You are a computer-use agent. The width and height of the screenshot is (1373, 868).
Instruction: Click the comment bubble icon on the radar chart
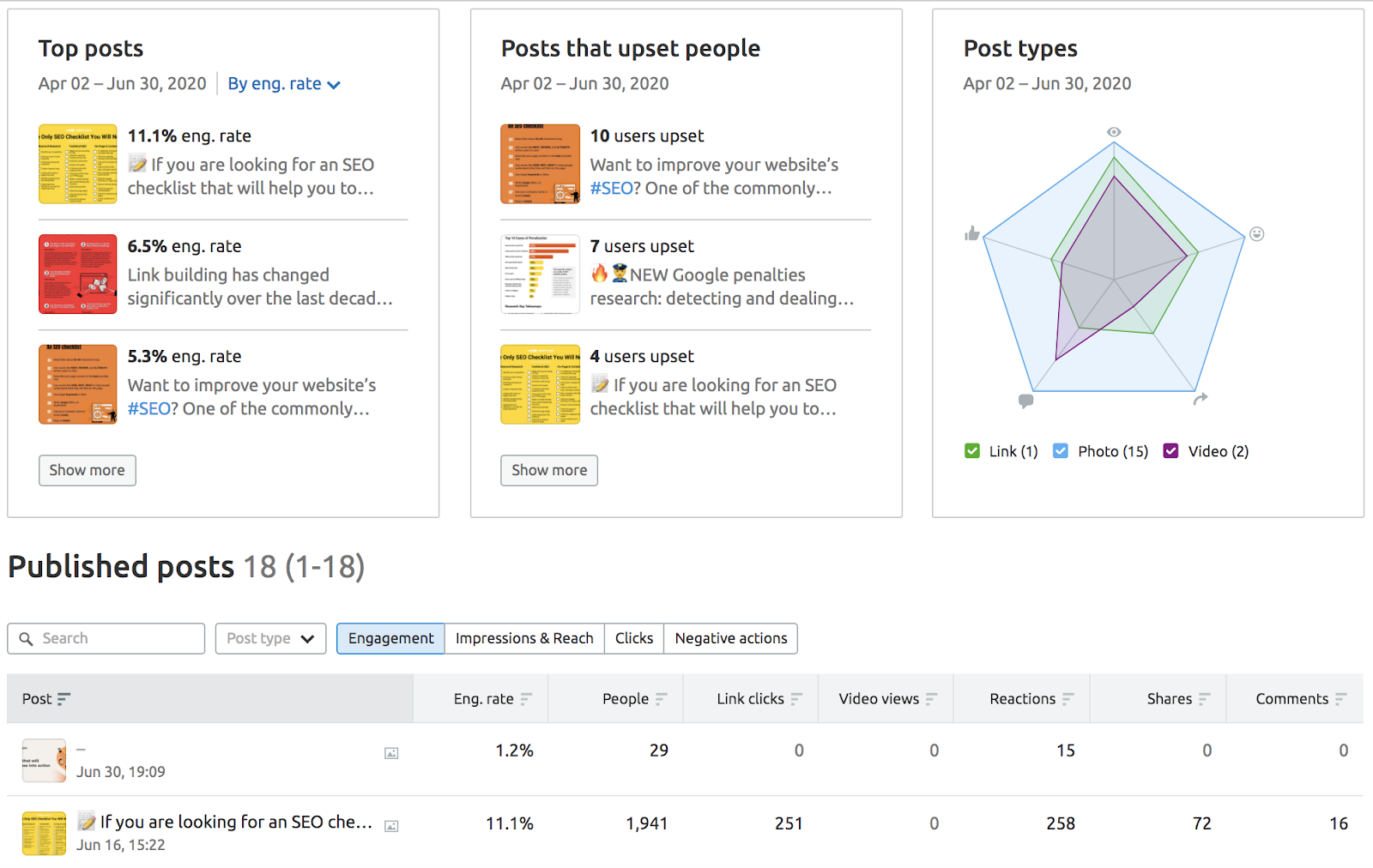point(1025,401)
